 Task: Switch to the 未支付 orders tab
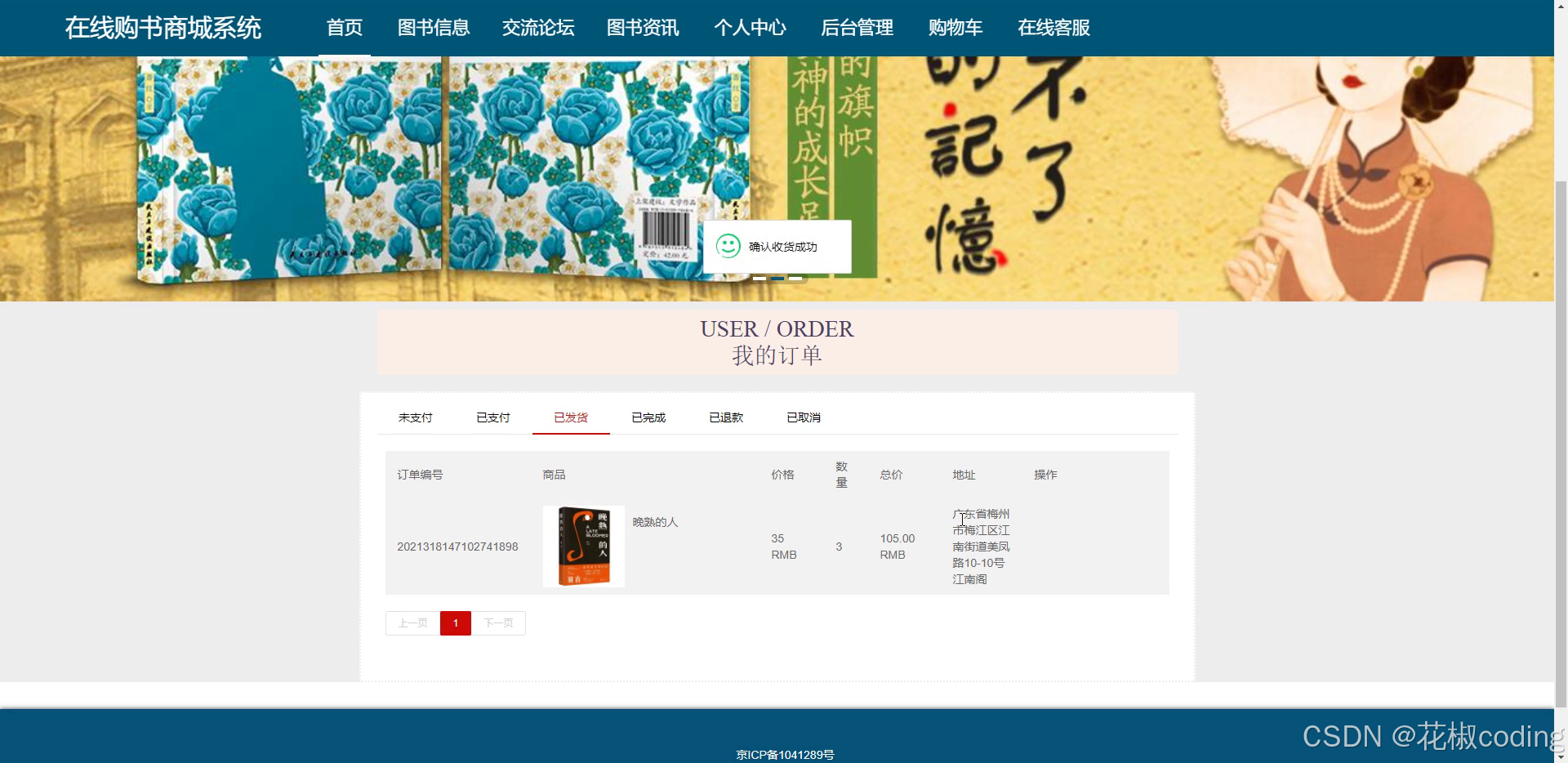pyautogui.click(x=416, y=417)
